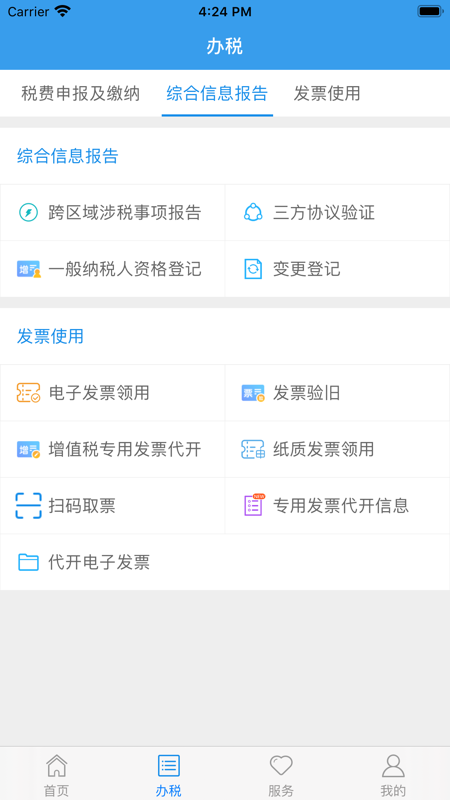Tap the 纸质发票领用 icon

253,449
